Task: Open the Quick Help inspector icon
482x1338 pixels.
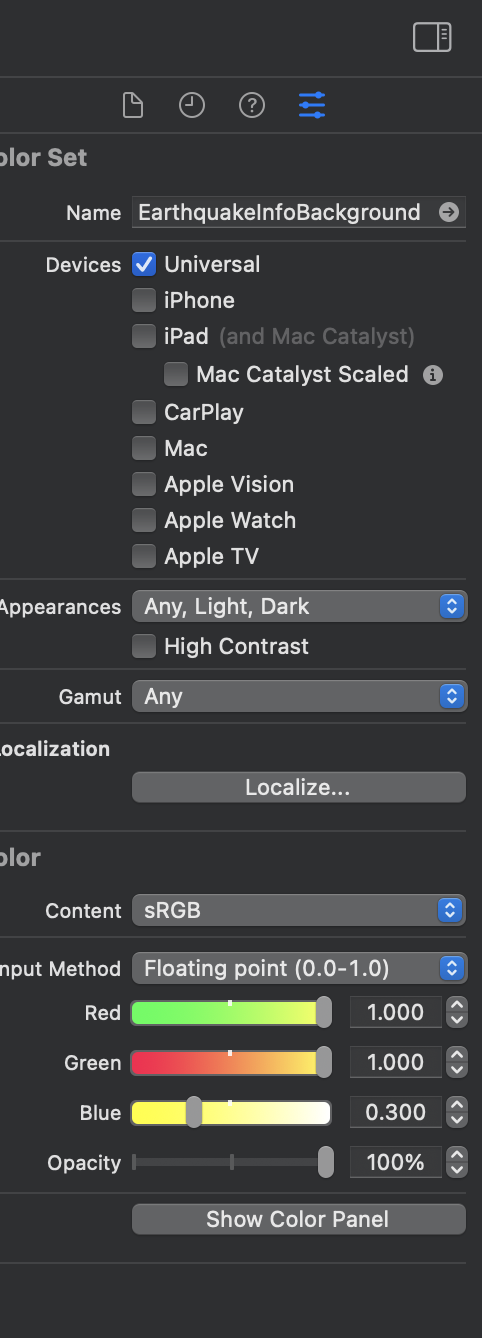Action: 252,105
